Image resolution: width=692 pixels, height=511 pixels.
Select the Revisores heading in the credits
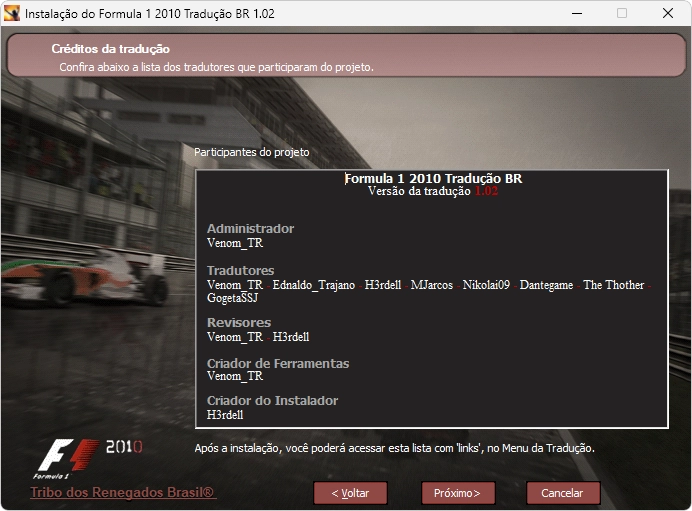point(239,323)
